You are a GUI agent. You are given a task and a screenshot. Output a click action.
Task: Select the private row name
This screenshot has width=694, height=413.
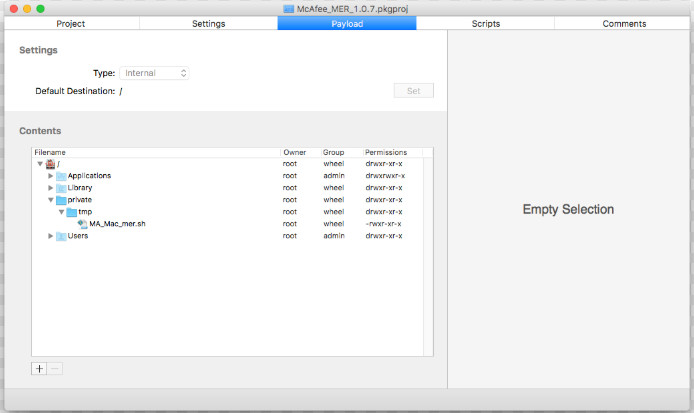[x=80, y=200]
